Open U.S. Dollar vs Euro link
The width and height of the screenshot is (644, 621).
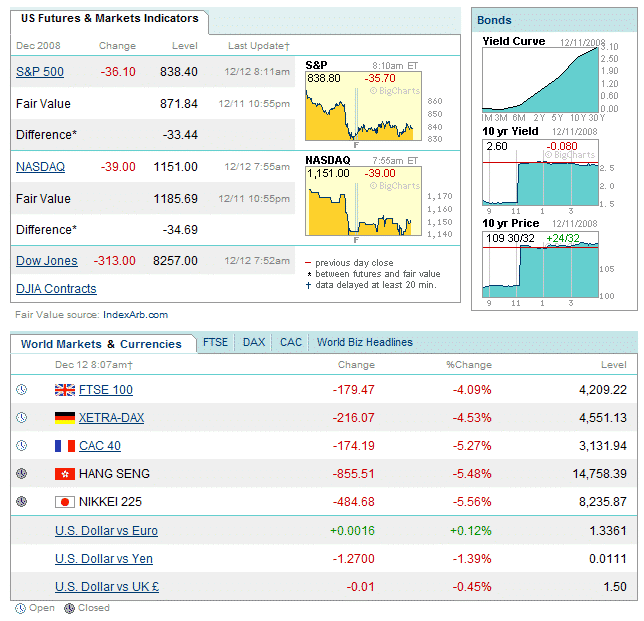point(106,531)
